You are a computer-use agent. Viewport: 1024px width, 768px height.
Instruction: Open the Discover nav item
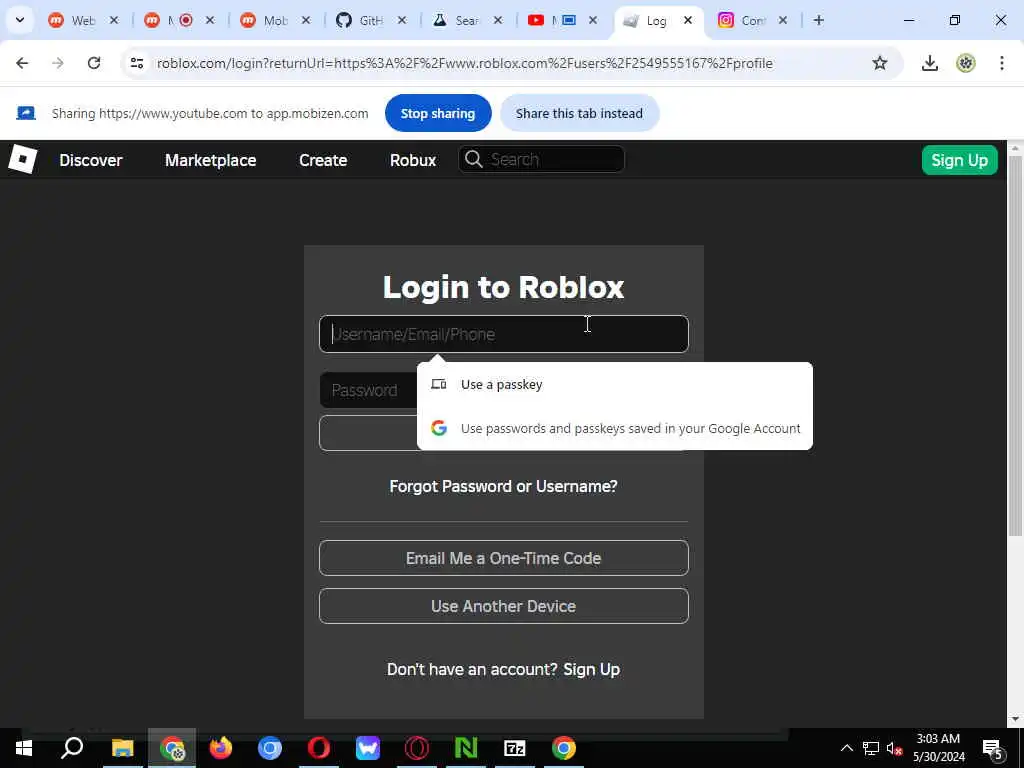point(91,160)
